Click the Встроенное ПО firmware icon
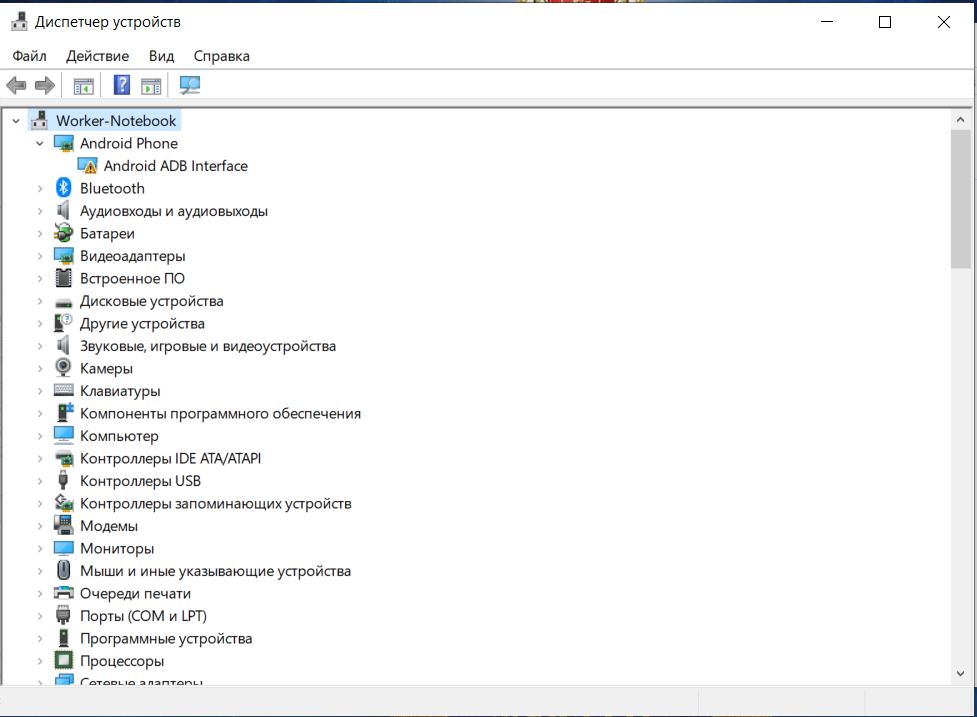The width and height of the screenshot is (977, 717). pos(64,278)
